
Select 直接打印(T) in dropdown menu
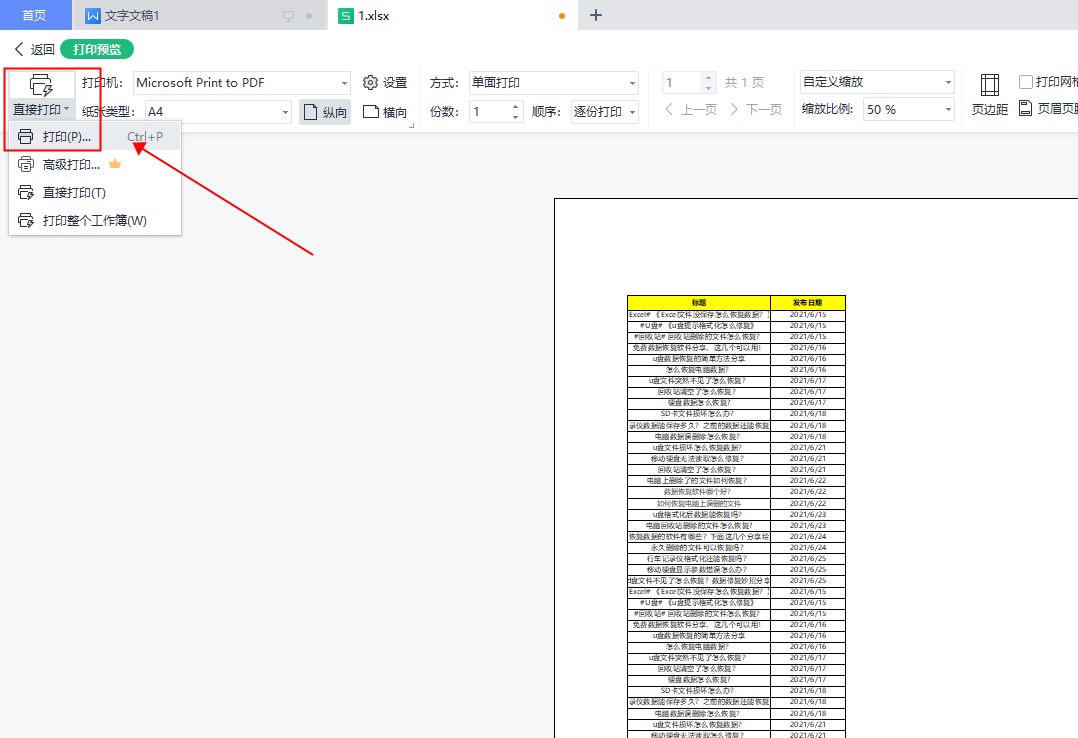click(74, 192)
